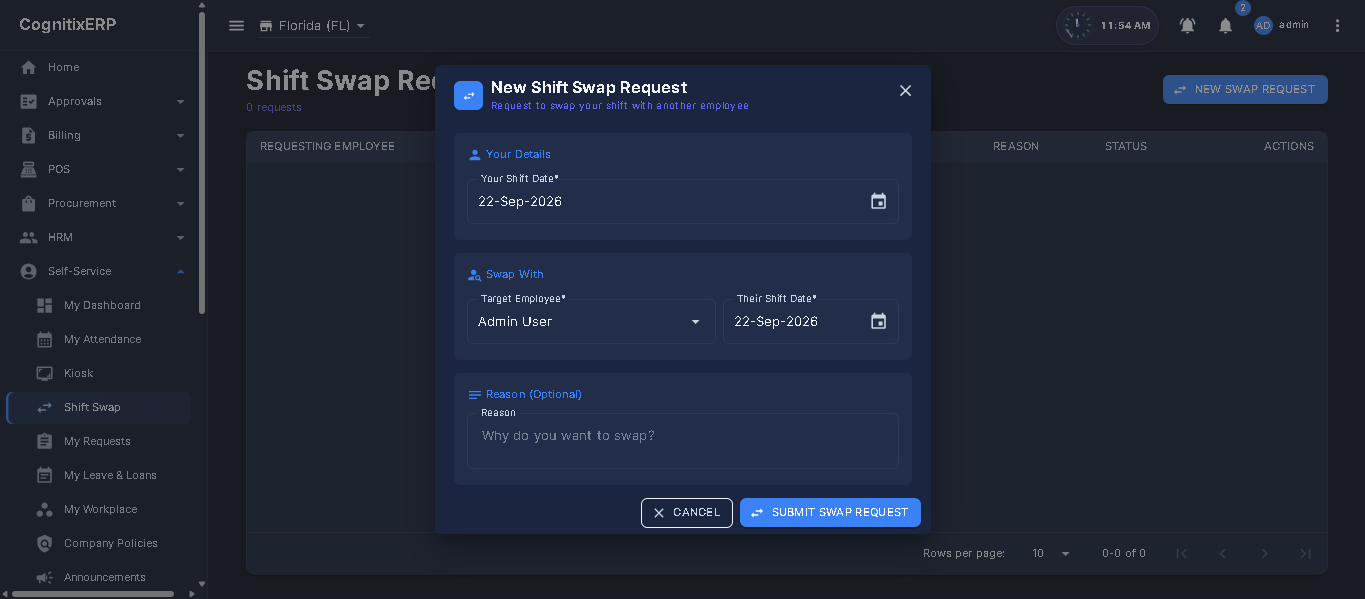Open calendar picker for Their Shift Date
Image resolution: width=1365 pixels, height=599 pixels.
coord(878,321)
